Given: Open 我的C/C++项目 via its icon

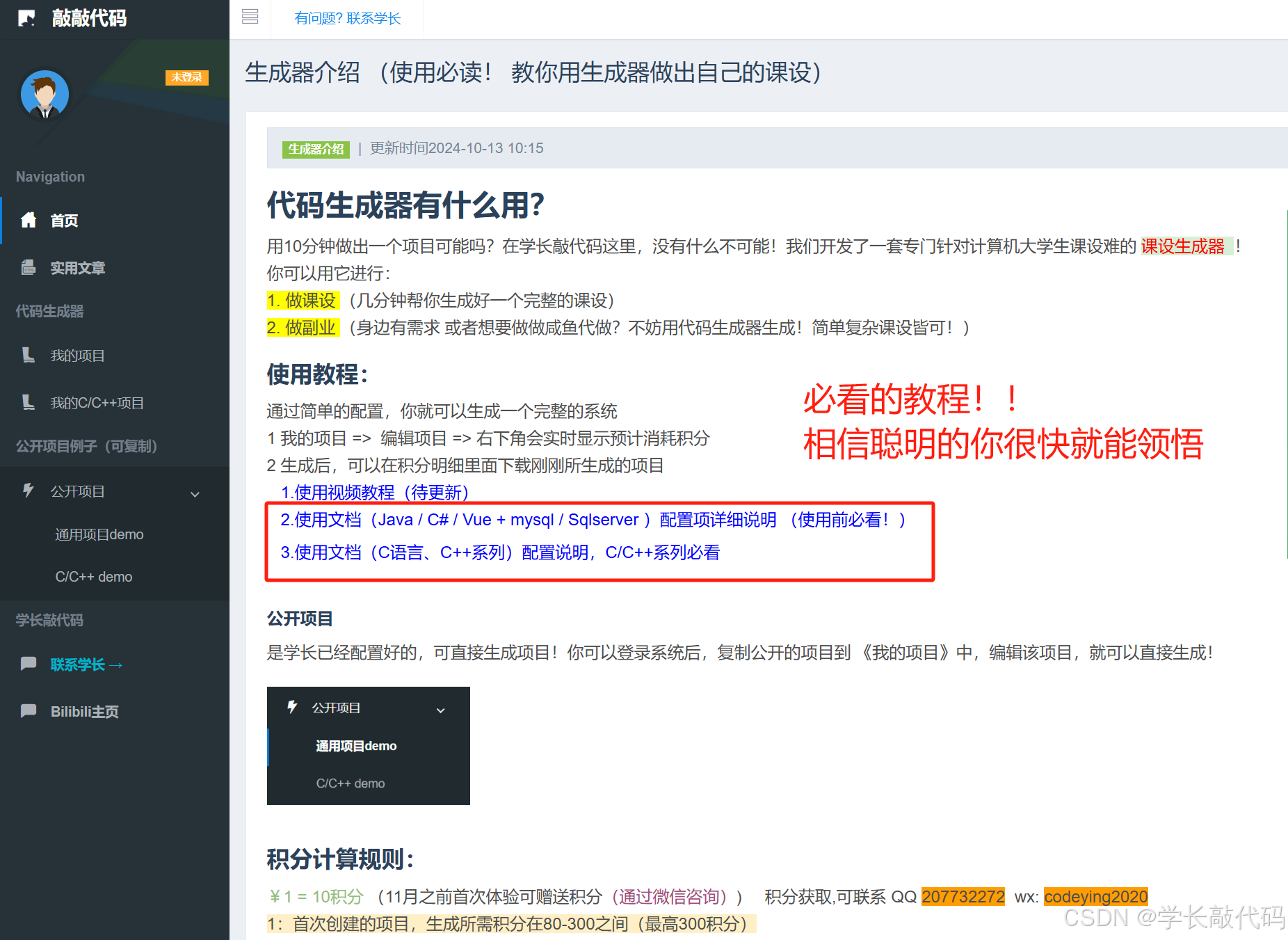Looking at the screenshot, I should [28, 402].
